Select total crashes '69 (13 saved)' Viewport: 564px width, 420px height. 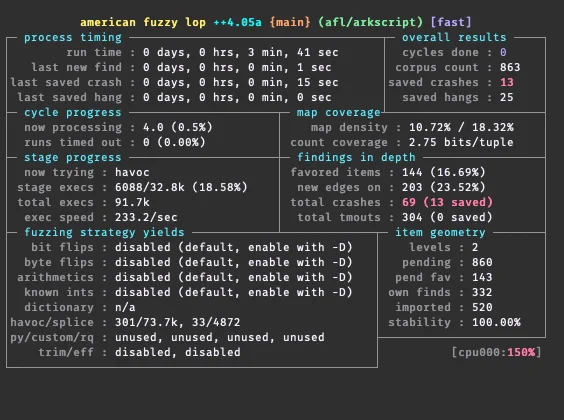pyautogui.click(x=447, y=202)
